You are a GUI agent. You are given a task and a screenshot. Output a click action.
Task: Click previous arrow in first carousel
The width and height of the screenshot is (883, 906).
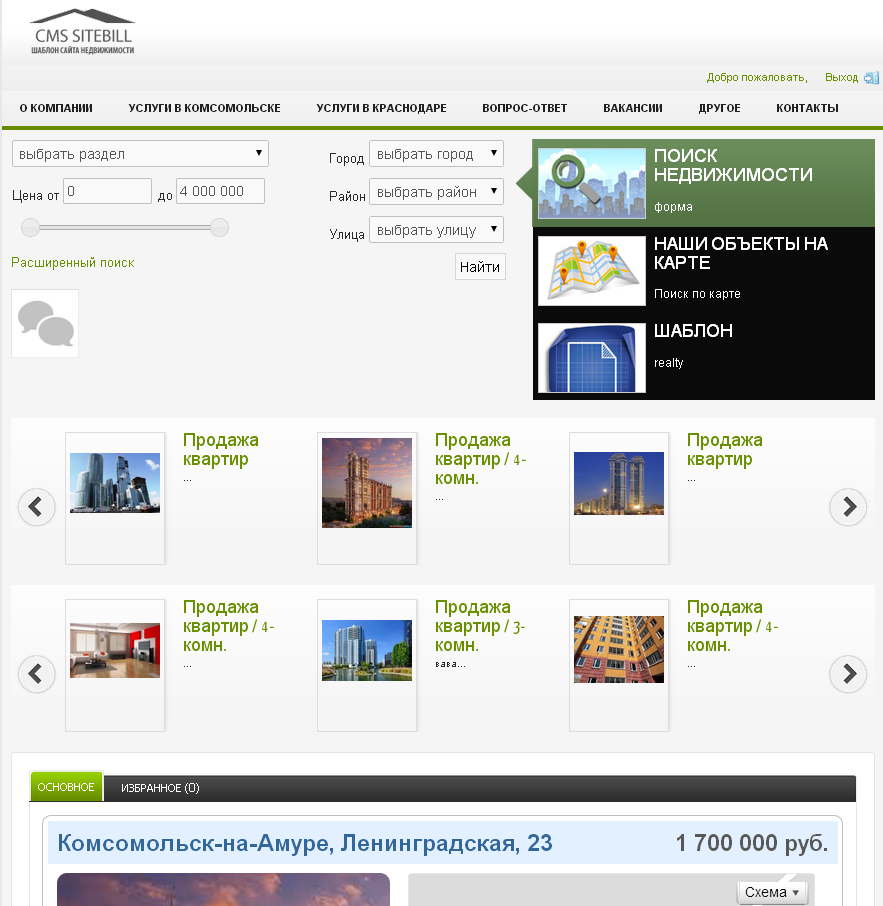(x=37, y=507)
